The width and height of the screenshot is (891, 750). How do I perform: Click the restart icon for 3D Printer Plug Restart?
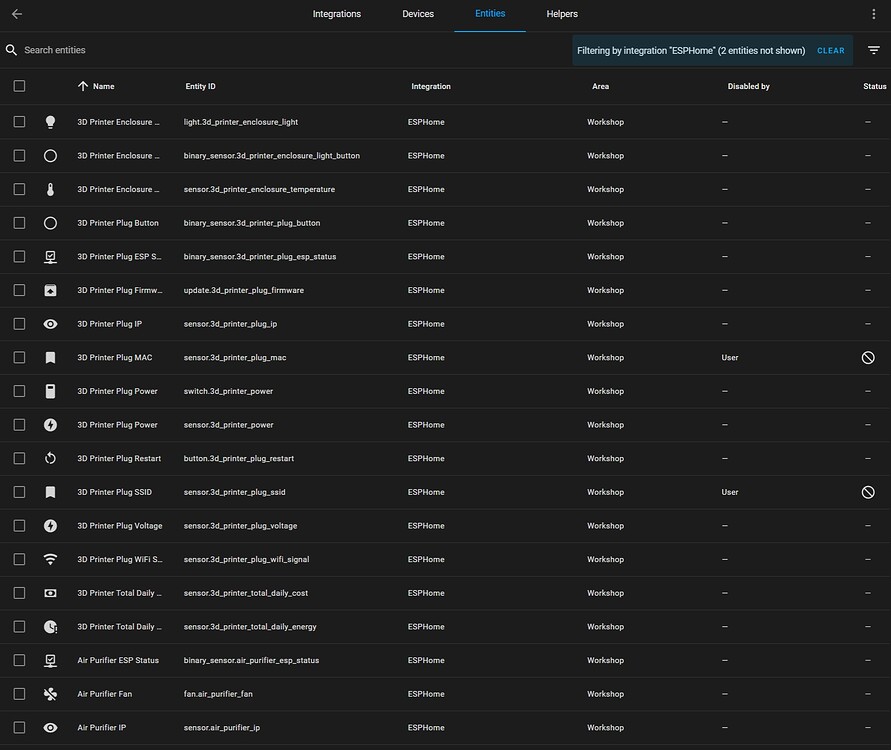(x=51, y=458)
